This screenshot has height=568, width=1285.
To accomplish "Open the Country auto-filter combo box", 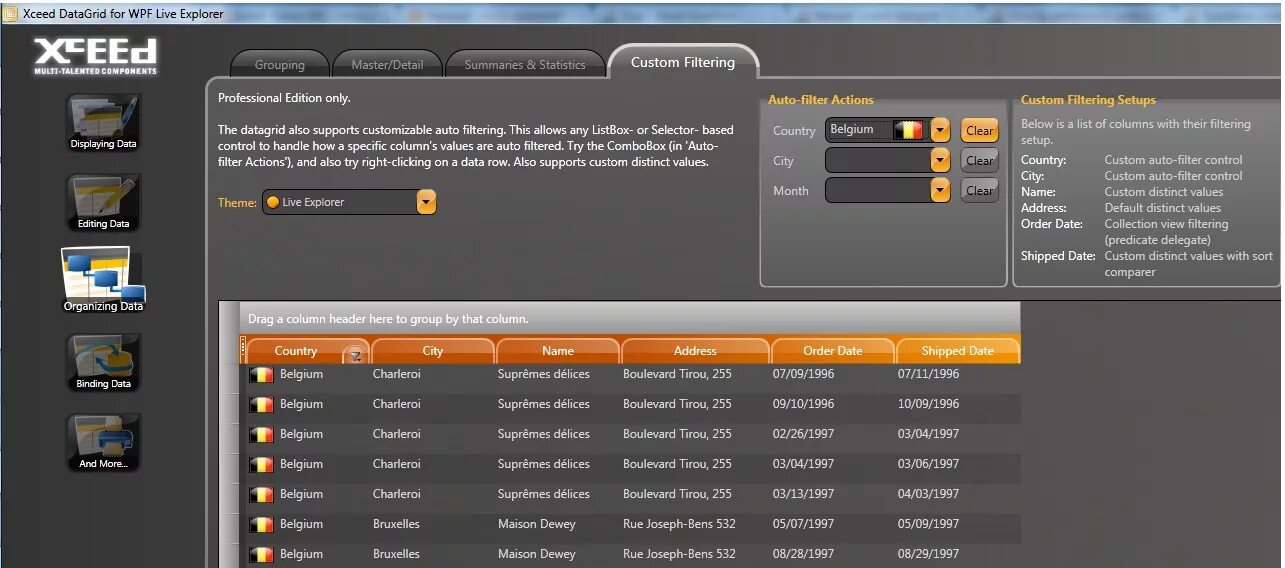I will (940, 130).
